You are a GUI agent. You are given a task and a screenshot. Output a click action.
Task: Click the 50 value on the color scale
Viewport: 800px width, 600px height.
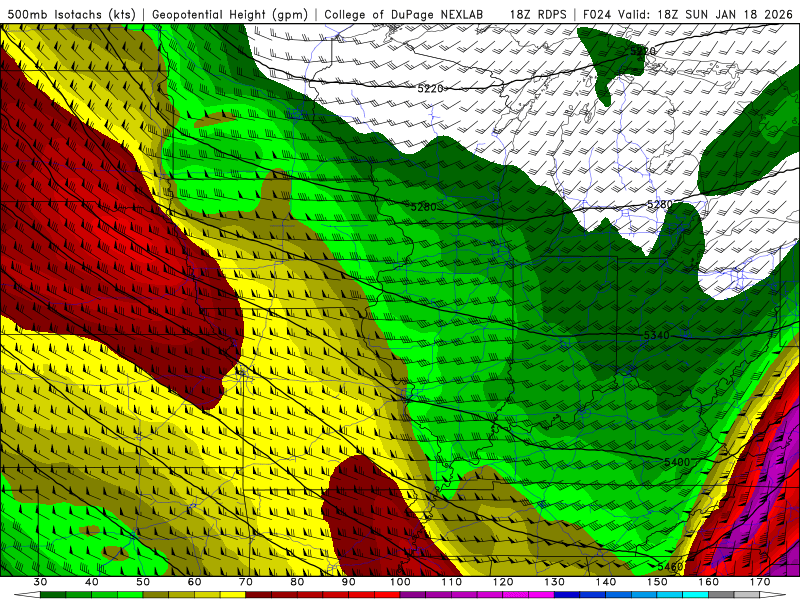143,582
